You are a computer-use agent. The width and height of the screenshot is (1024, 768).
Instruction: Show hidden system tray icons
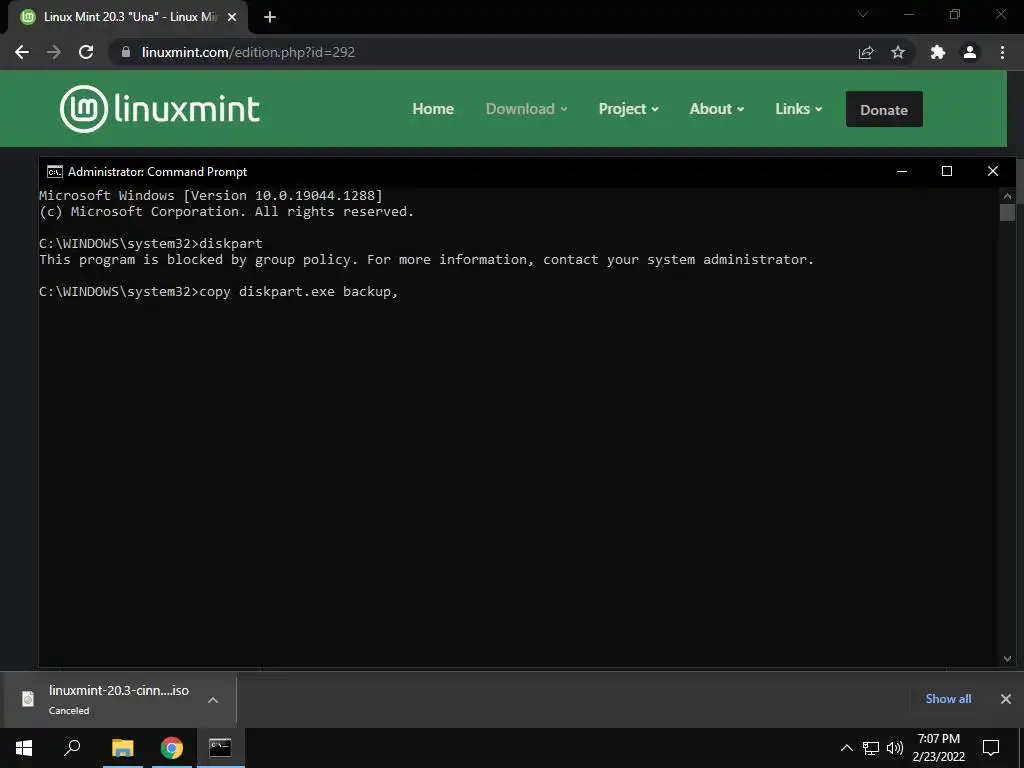[x=846, y=748]
